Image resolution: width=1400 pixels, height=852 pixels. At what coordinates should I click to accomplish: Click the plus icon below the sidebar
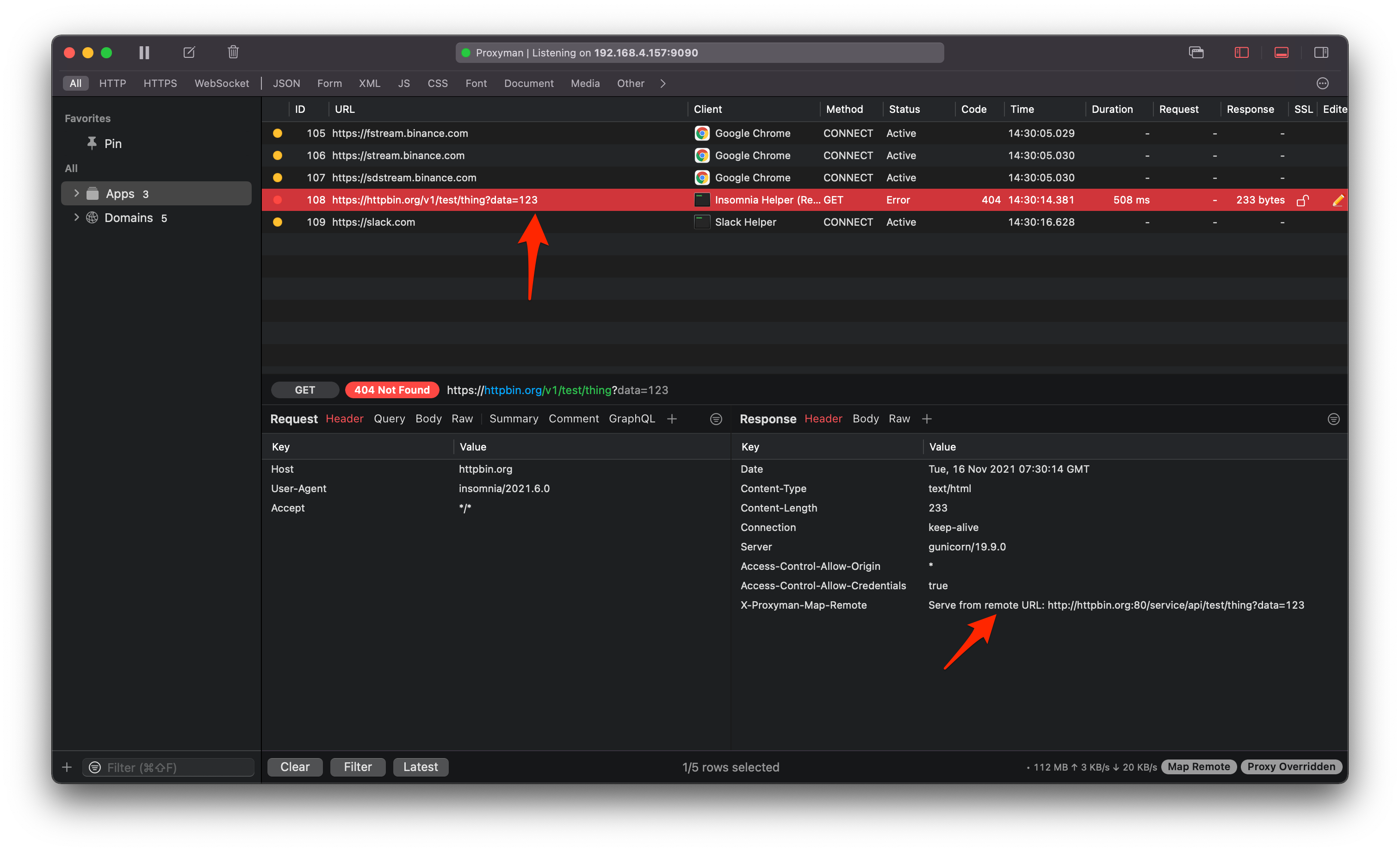tap(67, 767)
